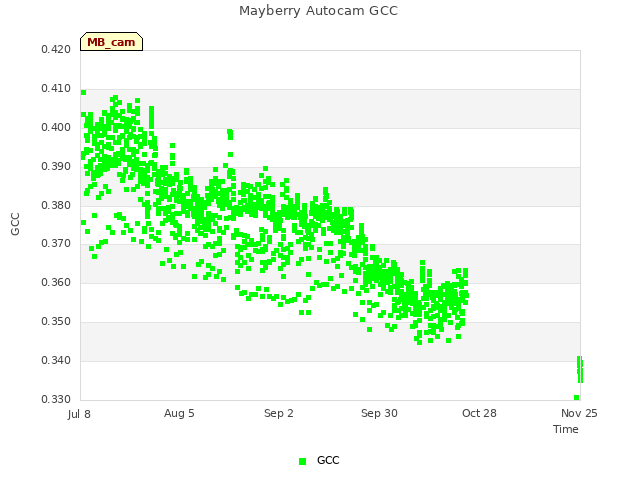
Task: Click the 0.400 y-axis value
Action: 56,127
